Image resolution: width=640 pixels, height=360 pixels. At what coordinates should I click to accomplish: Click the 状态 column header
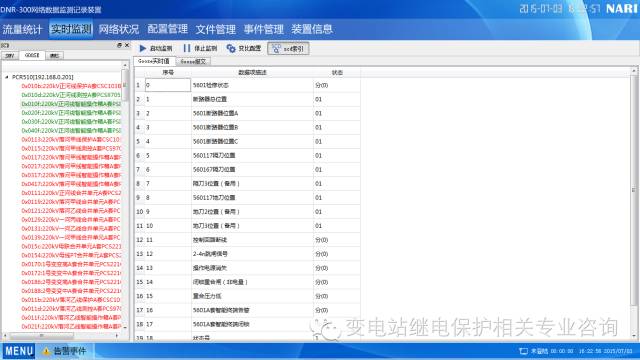coord(337,72)
